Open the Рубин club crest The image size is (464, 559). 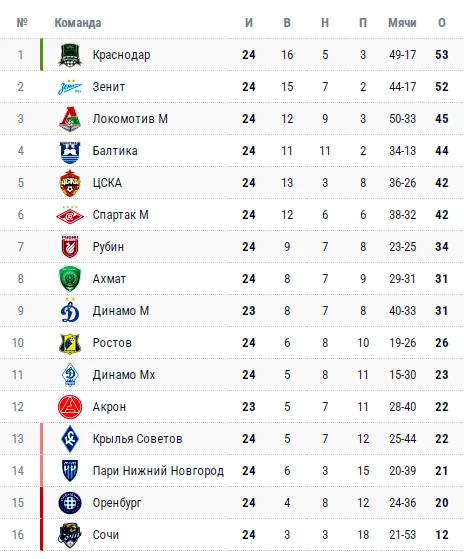coord(70,247)
